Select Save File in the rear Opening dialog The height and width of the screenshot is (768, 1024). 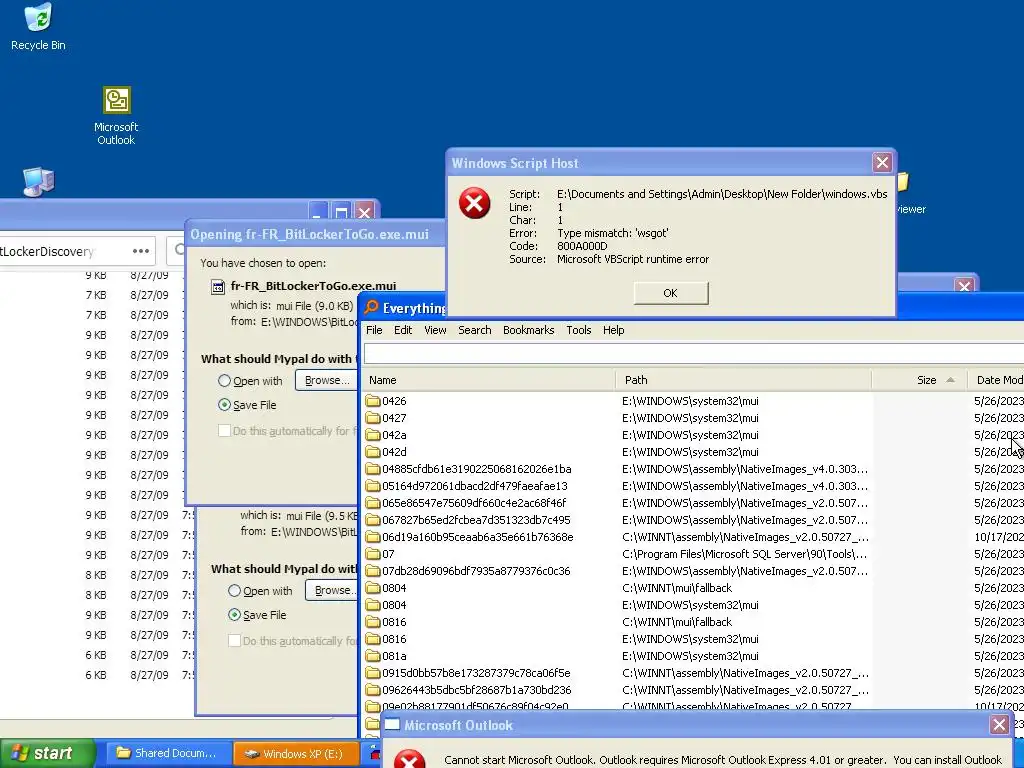pos(234,615)
